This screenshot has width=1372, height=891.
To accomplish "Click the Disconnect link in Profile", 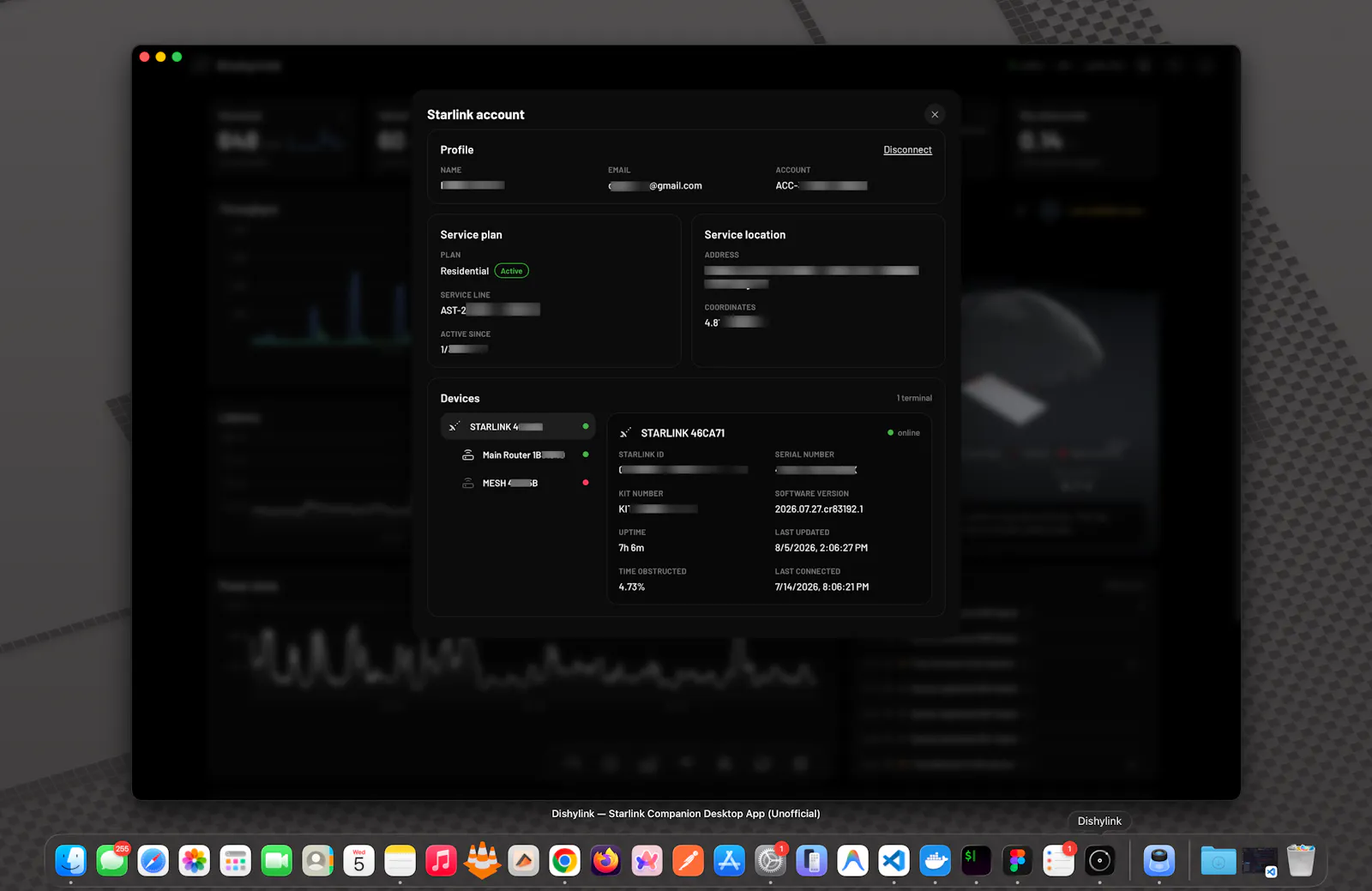I will (907, 150).
